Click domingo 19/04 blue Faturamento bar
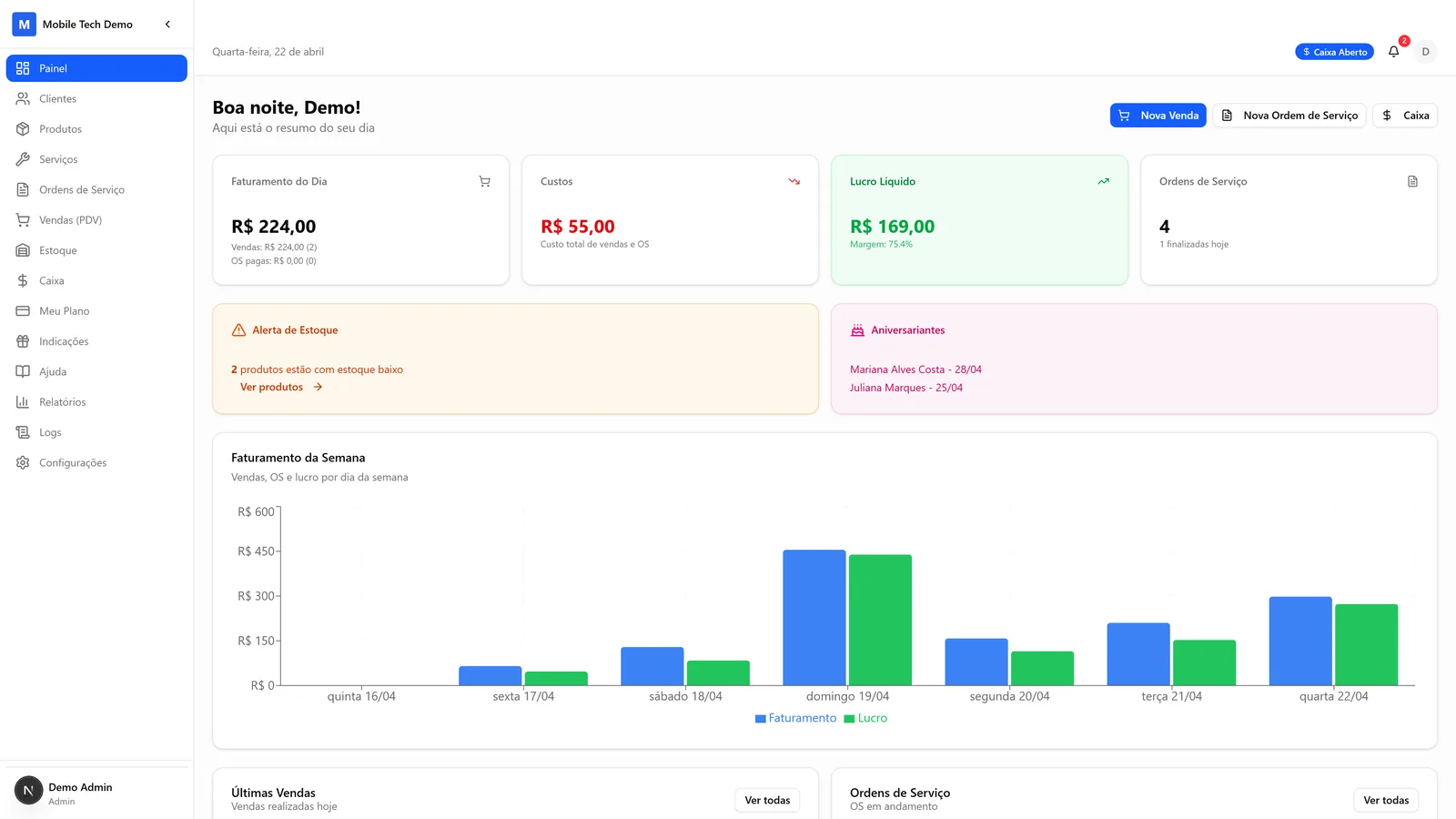Screen dimensions: 1456x819 pos(814,618)
